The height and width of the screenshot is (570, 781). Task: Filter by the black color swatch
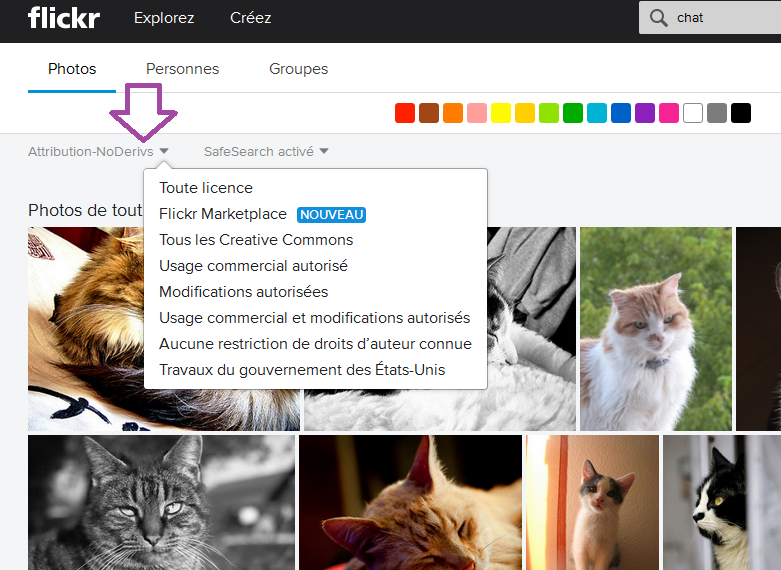[741, 113]
